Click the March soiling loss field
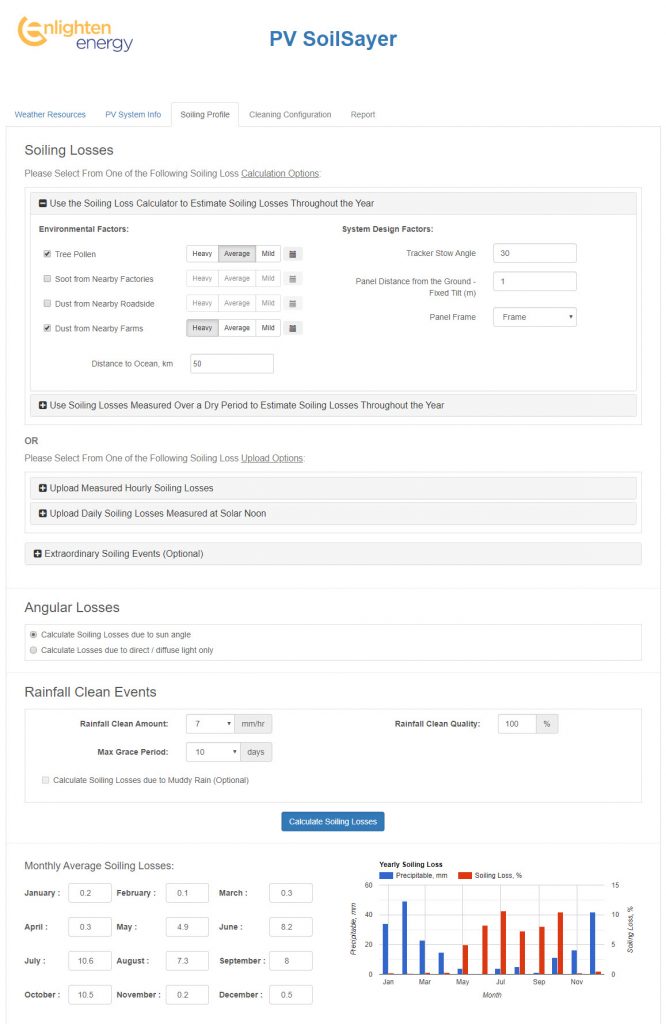Screen dimensions: 666x1024 click(x=291, y=893)
